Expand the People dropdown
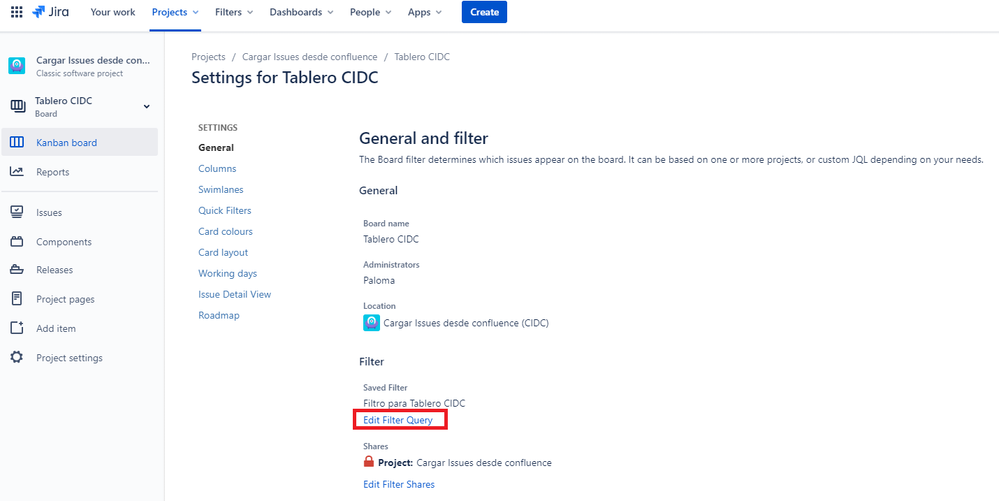 pos(370,12)
